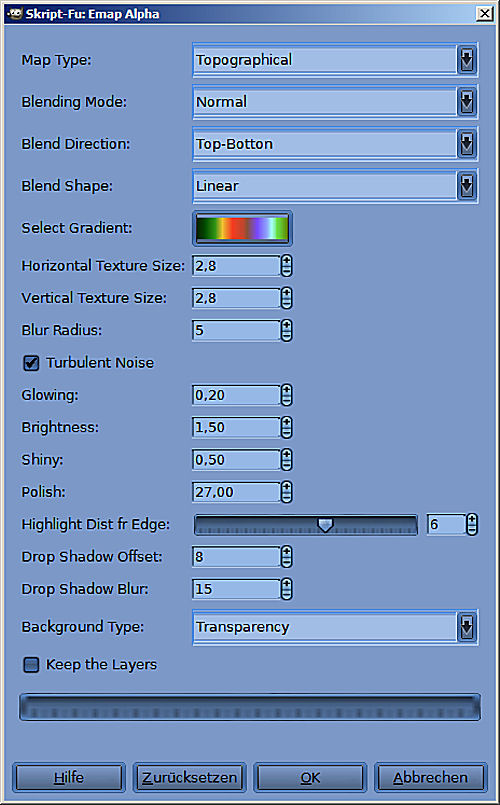Click into the Brightness input field
The height and width of the screenshot is (805, 500).
(x=237, y=428)
